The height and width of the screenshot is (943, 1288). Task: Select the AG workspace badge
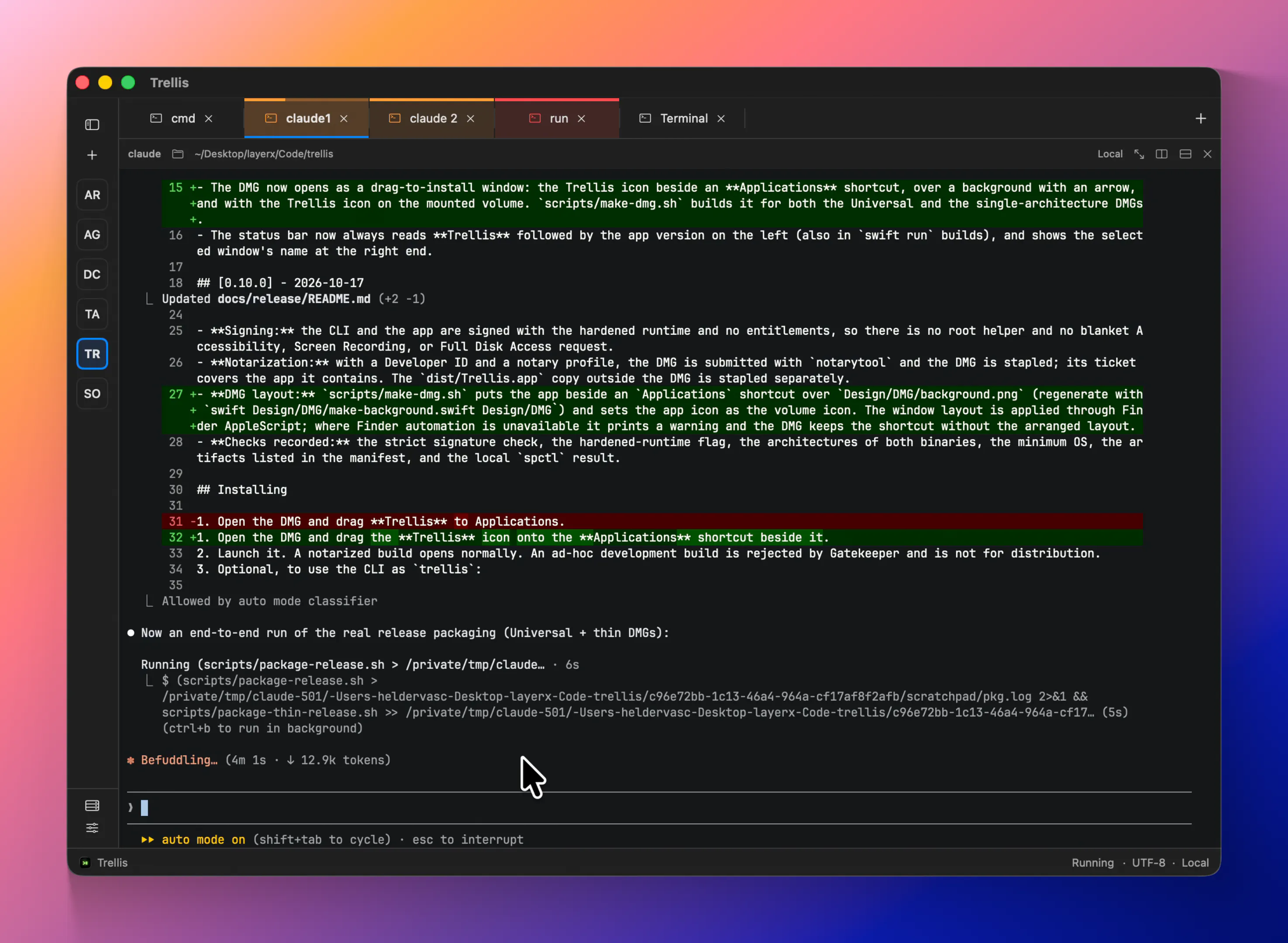click(92, 234)
